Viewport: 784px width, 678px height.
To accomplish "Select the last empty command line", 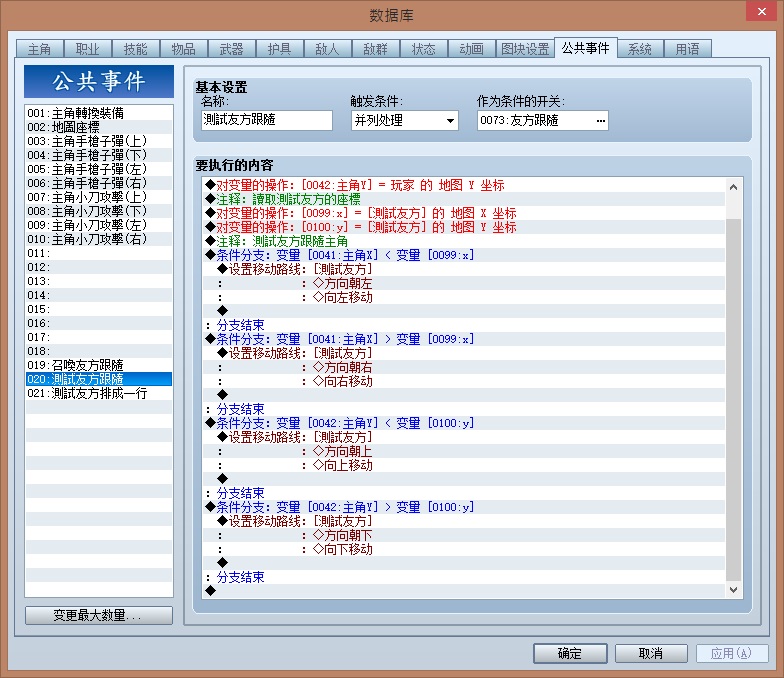I will coord(464,591).
